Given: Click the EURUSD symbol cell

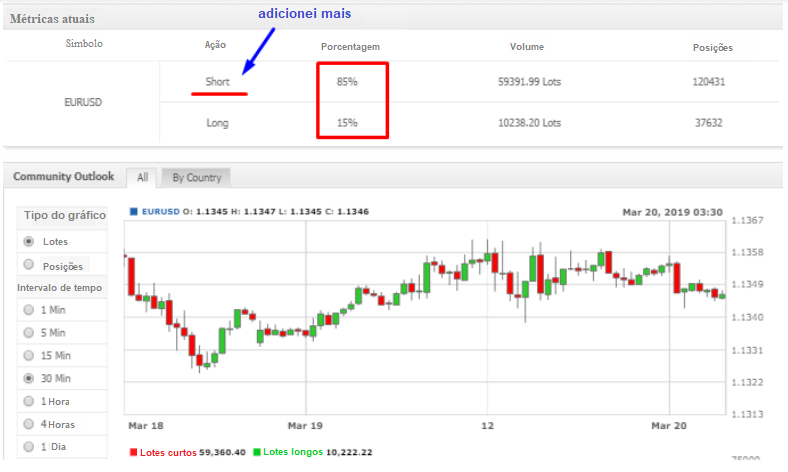Looking at the screenshot, I should (x=82, y=102).
